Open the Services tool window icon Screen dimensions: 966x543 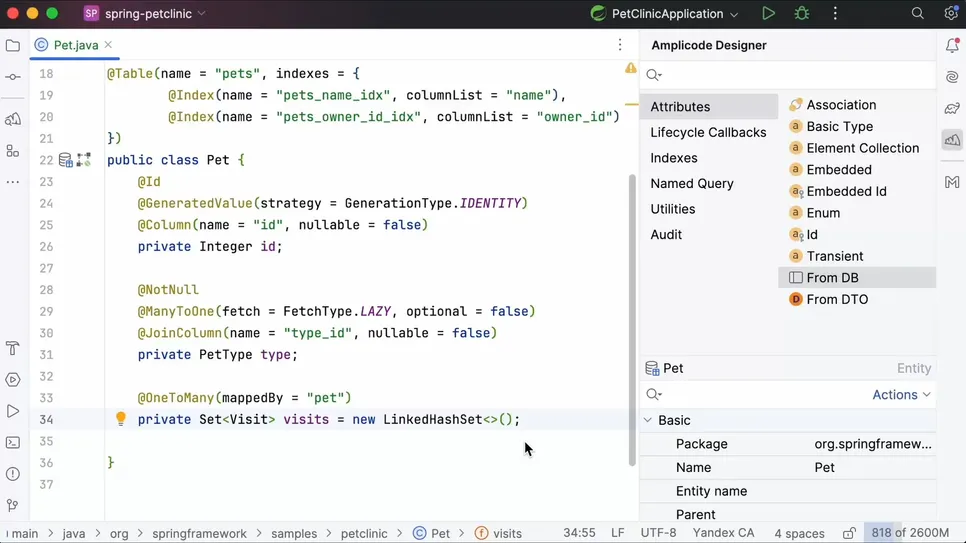(12, 380)
